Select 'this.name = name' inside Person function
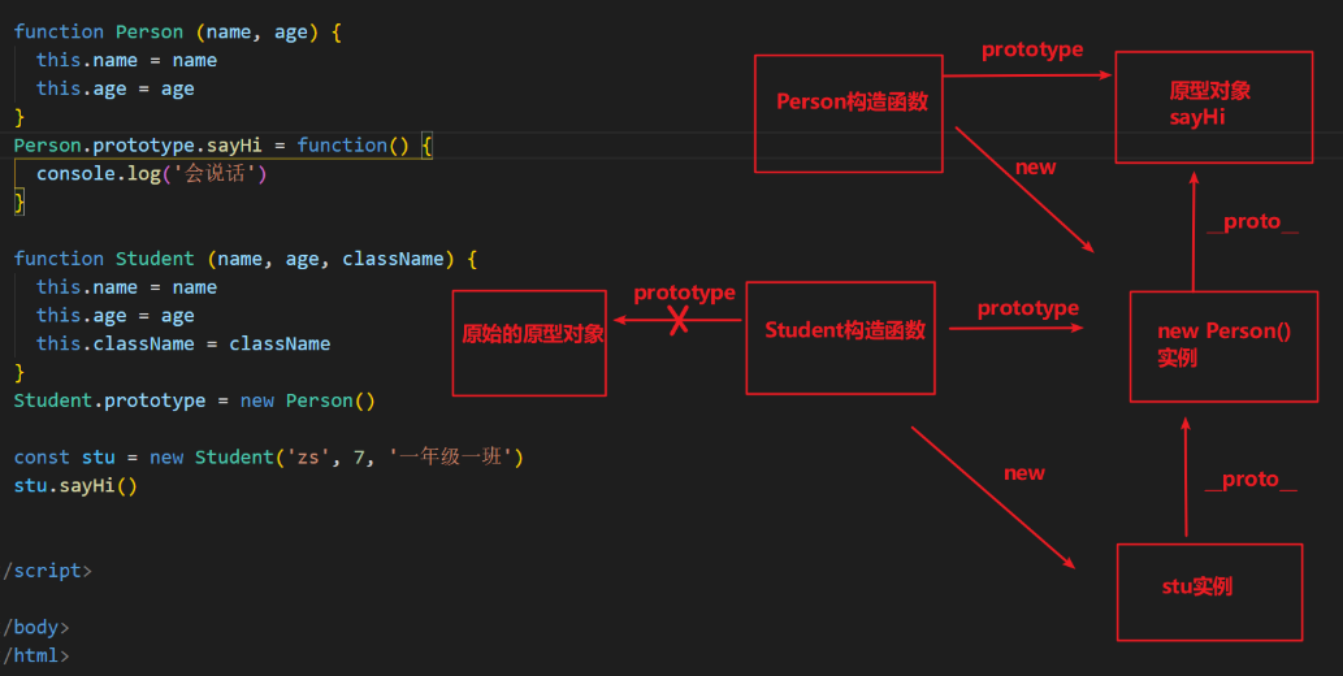 127,60
